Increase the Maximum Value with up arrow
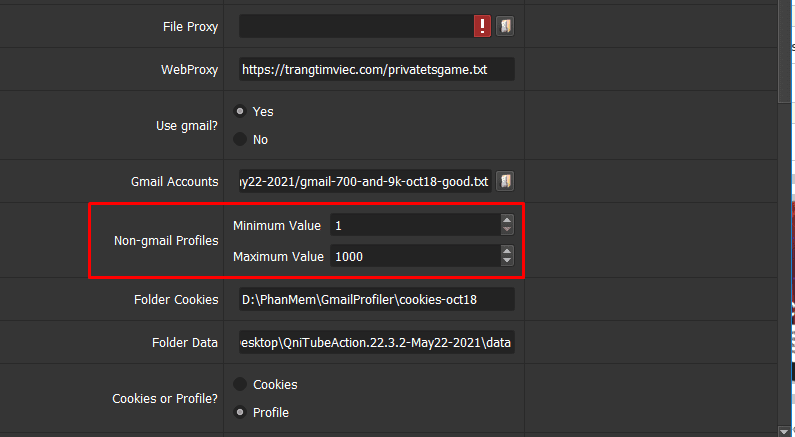The width and height of the screenshot is (795, 437). 507,251
